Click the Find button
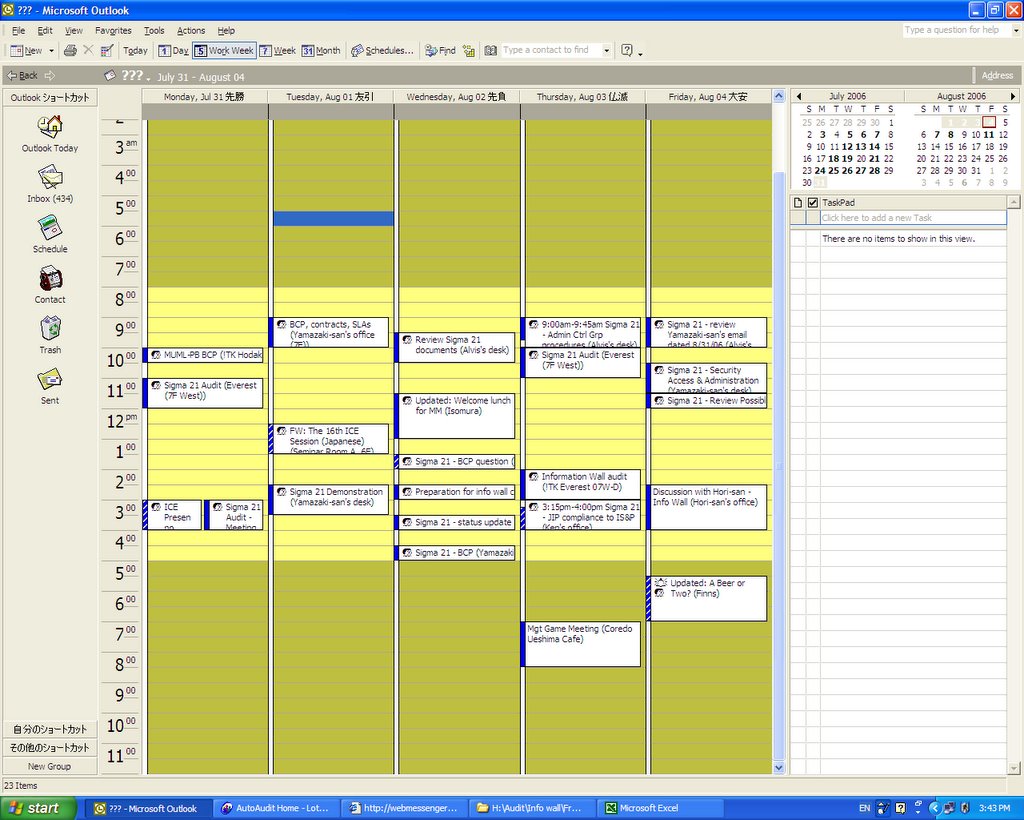Image resolution: width=1024 pixels, height=820 pixels. 440,50
